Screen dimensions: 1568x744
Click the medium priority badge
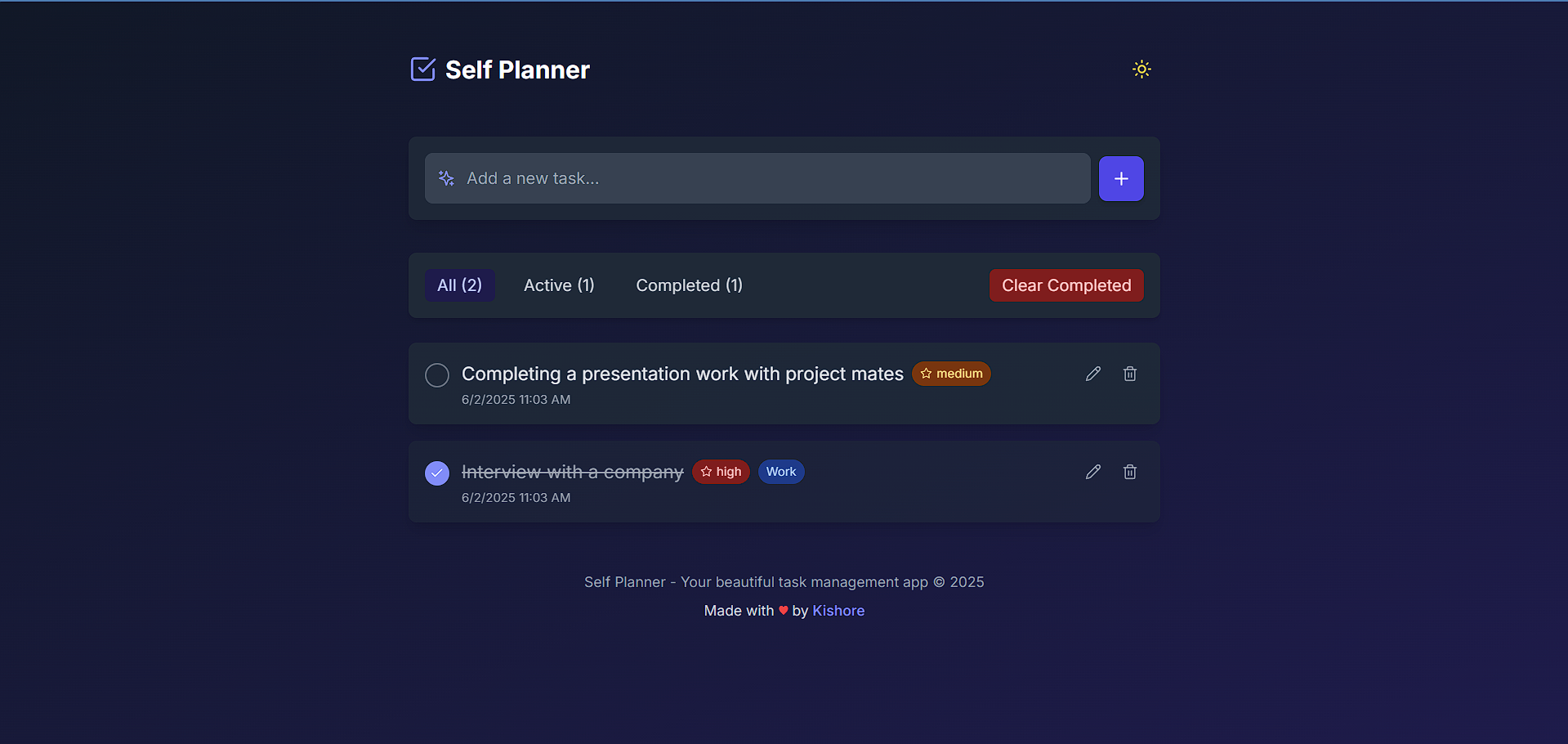tap(951, 374)
